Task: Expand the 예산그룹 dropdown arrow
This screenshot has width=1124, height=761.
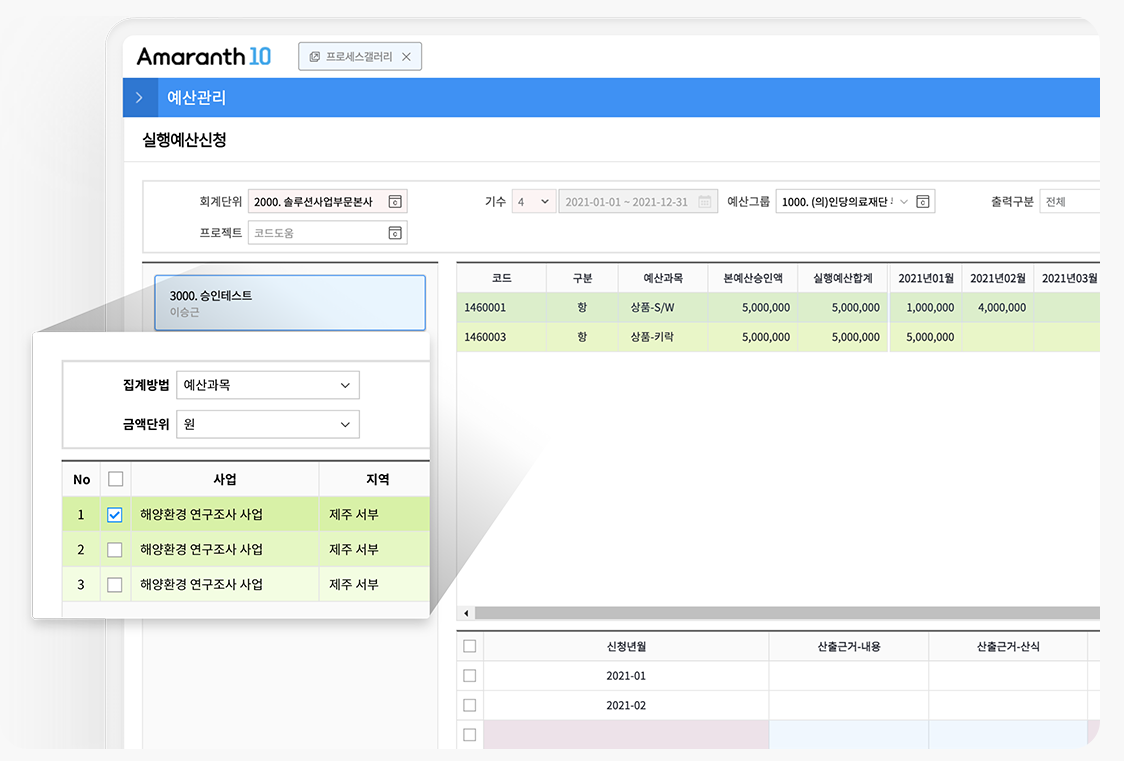Action: pos(904,201)
